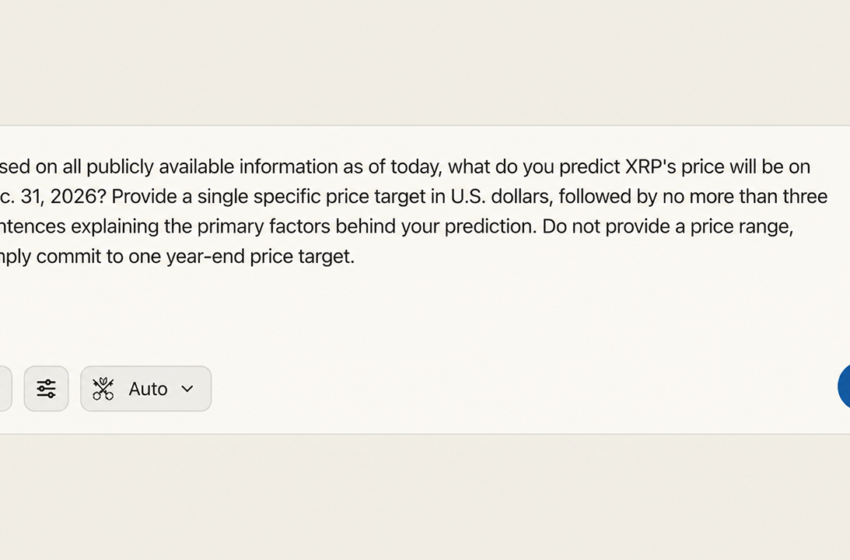Place cursor on "2026?" in the prompt
This screenshot has height=560, width=850.
click(x=78, y=197)
